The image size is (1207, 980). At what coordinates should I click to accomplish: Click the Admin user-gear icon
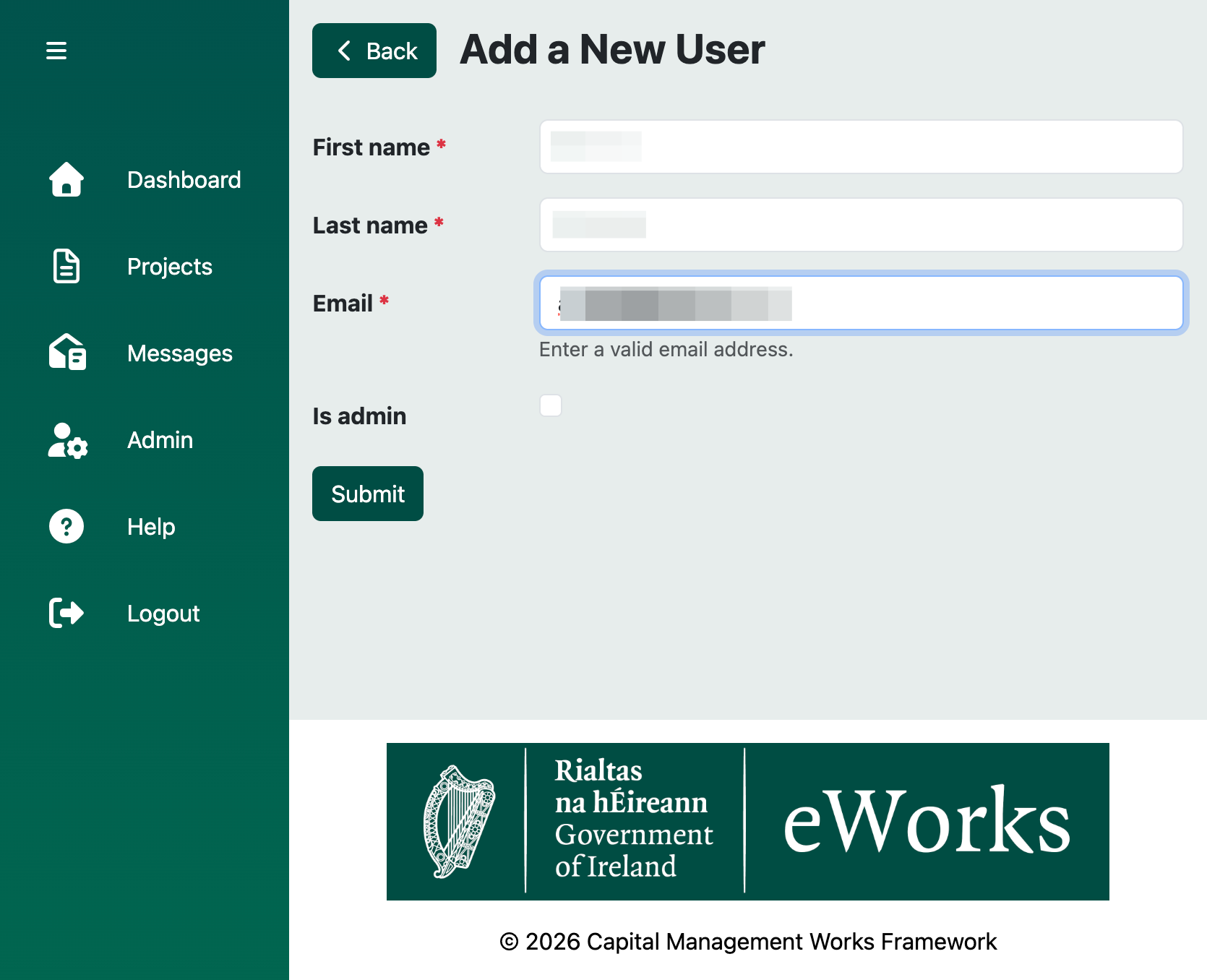68,440
